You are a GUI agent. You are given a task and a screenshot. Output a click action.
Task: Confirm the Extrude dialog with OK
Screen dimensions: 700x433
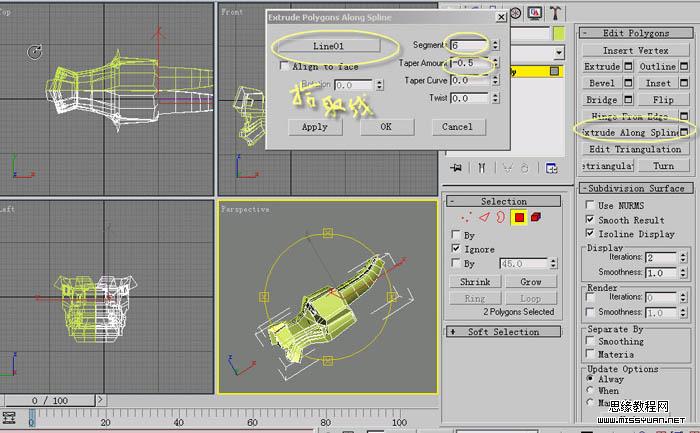pyautogui.click(x=387, y=127)
